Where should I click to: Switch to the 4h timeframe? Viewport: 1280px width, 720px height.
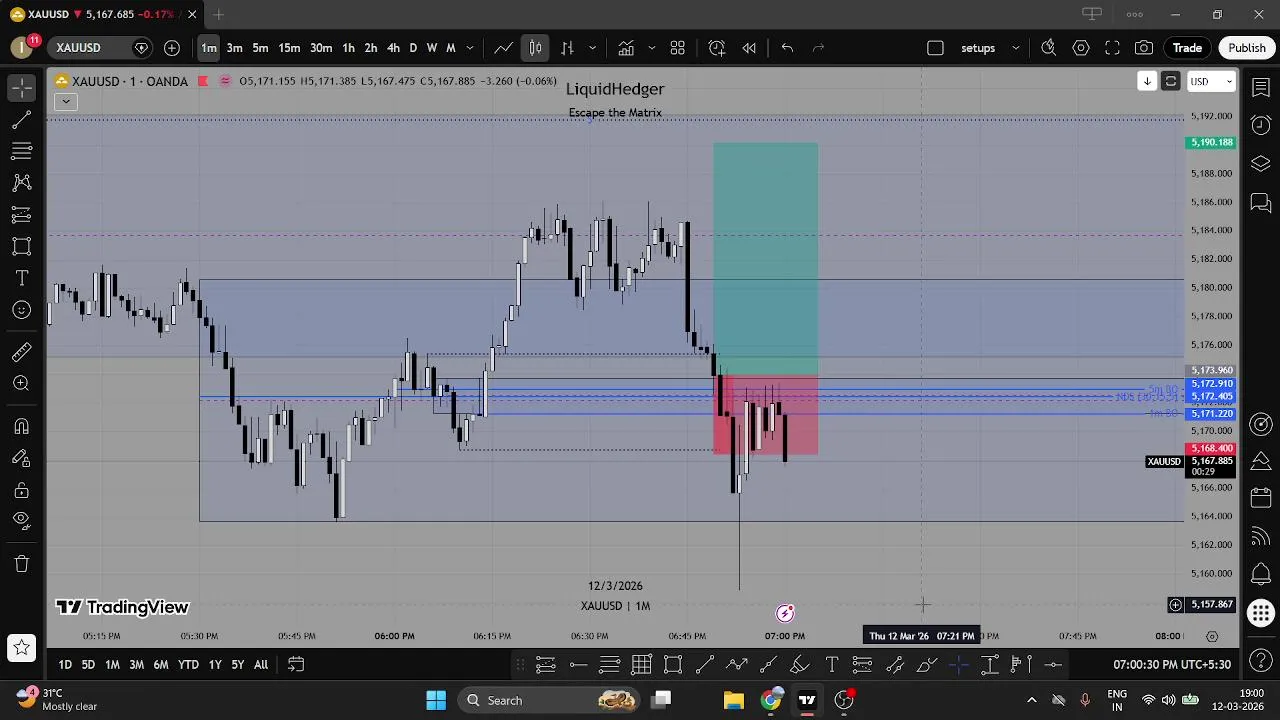point(393,48)
